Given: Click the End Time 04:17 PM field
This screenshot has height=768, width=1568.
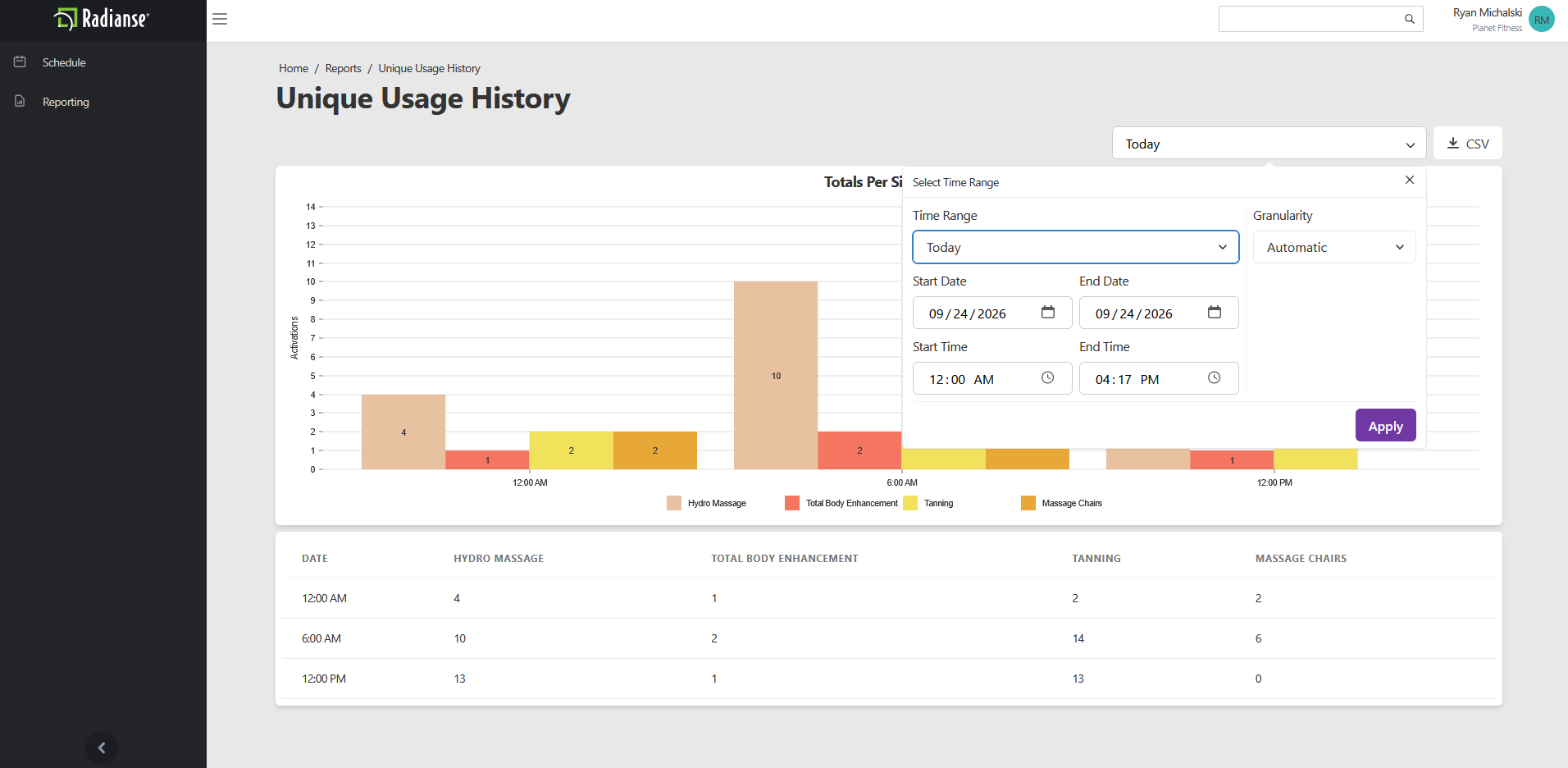Looking at the screenshot, I should pos(1159,378).
